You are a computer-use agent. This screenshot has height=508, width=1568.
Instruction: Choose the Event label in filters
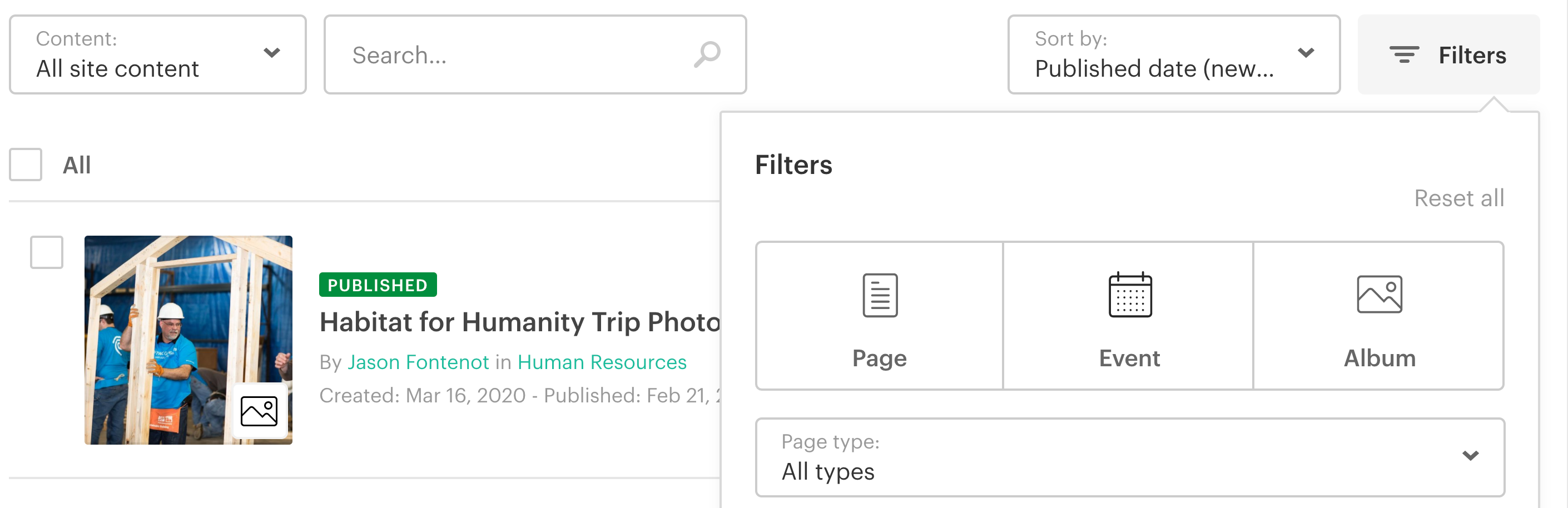tap(1129, 358)
